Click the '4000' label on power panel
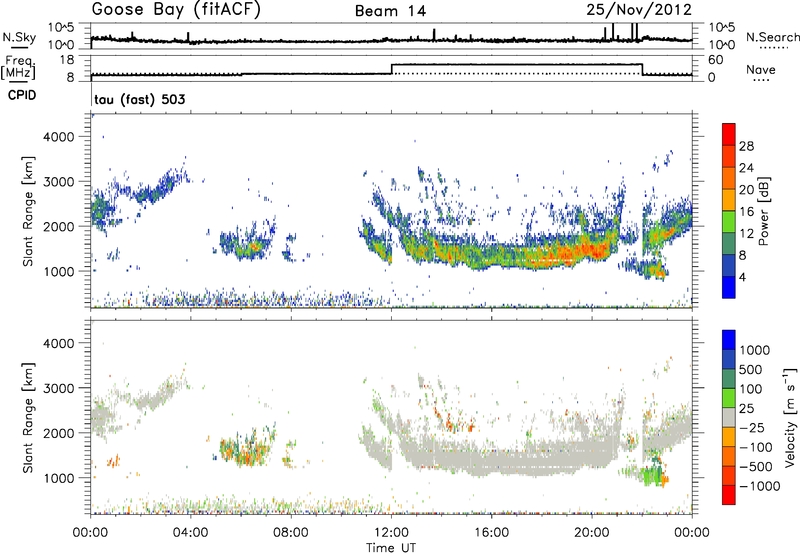800x554 pixels. pos(59,137)
